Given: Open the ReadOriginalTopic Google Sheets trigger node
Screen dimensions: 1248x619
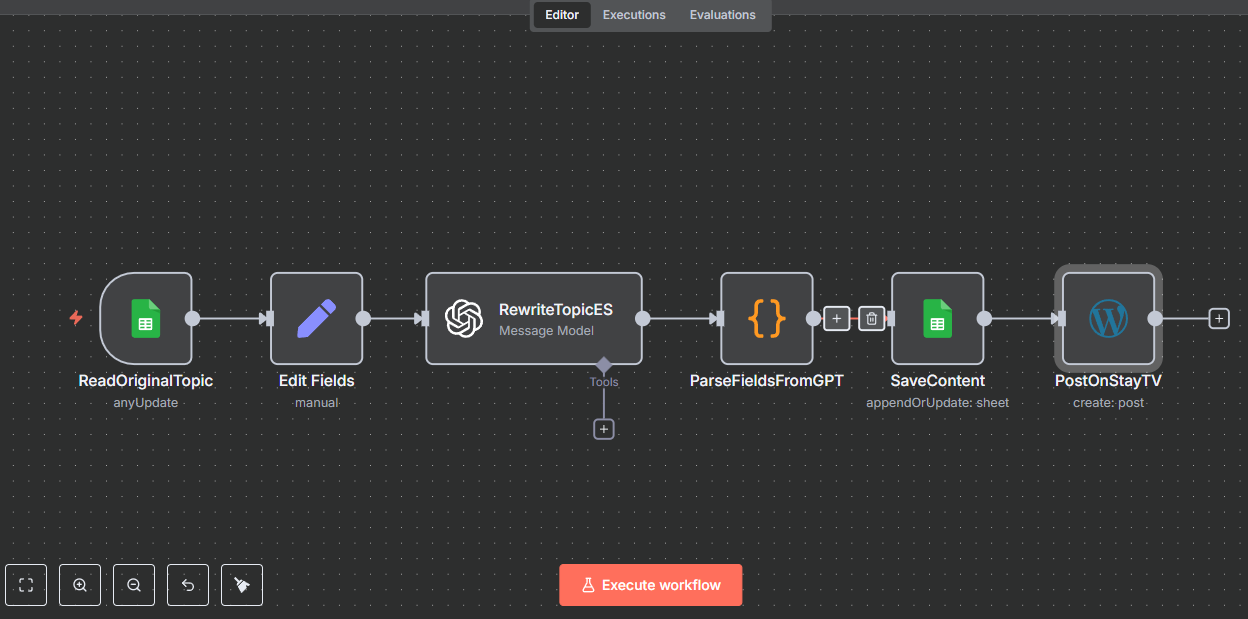Looking at the screenshot, I should pos(146,319).
